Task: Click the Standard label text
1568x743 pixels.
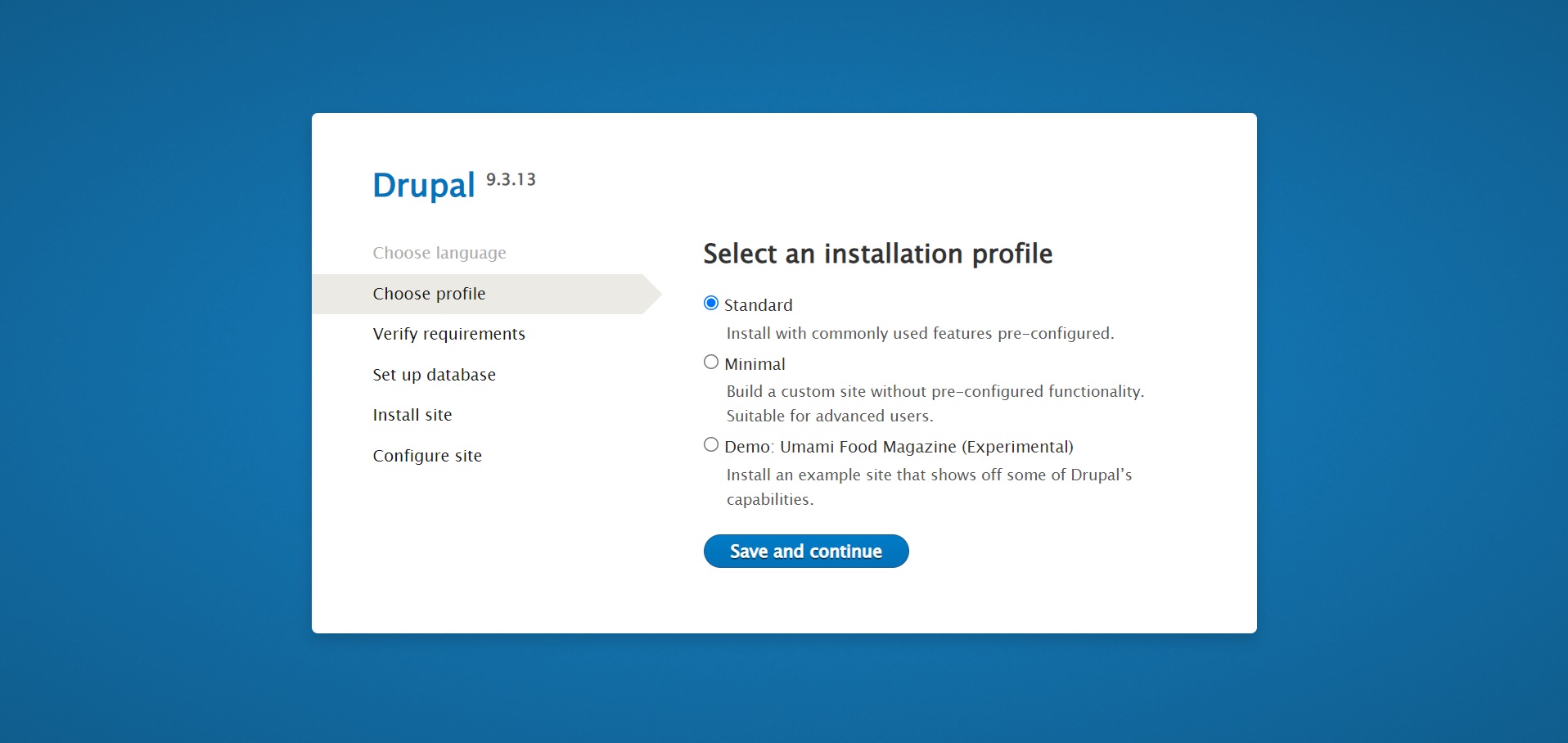Action: (x=759, y=305)
